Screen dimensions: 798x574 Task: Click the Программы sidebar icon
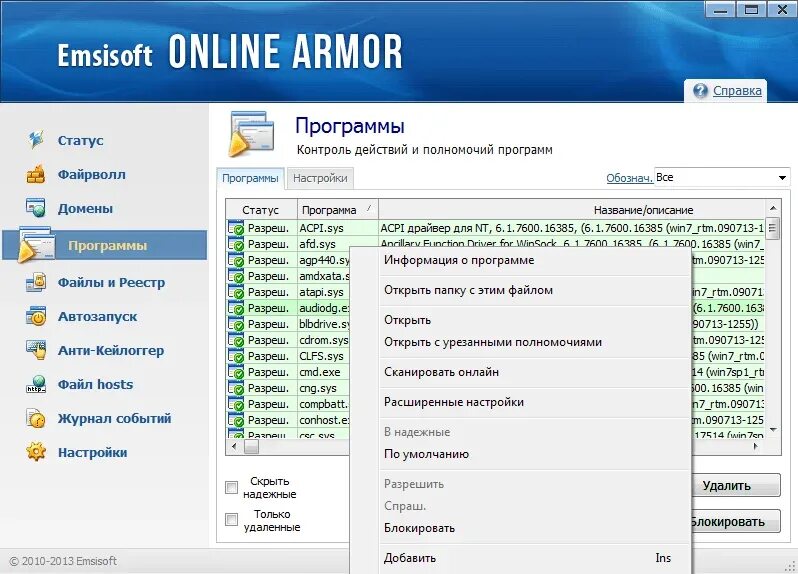click(x=36, y=245)
